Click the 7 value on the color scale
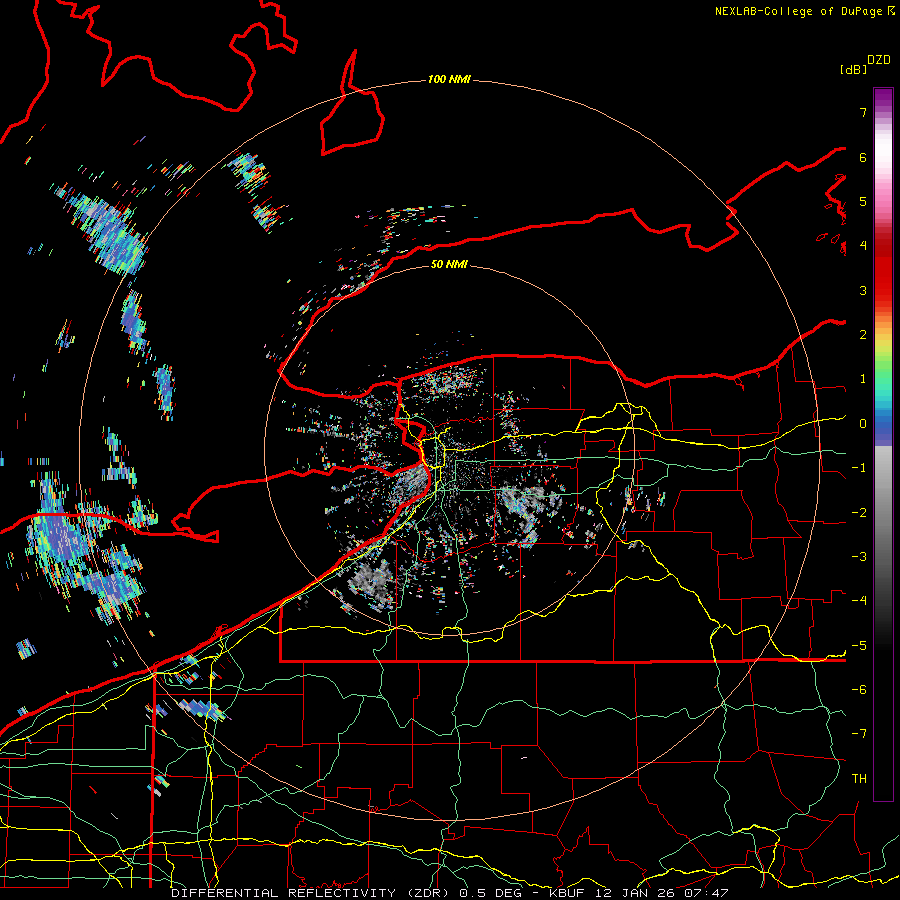Image resolution: width=900 pixels, height=900 pixels. click(863, 112)
